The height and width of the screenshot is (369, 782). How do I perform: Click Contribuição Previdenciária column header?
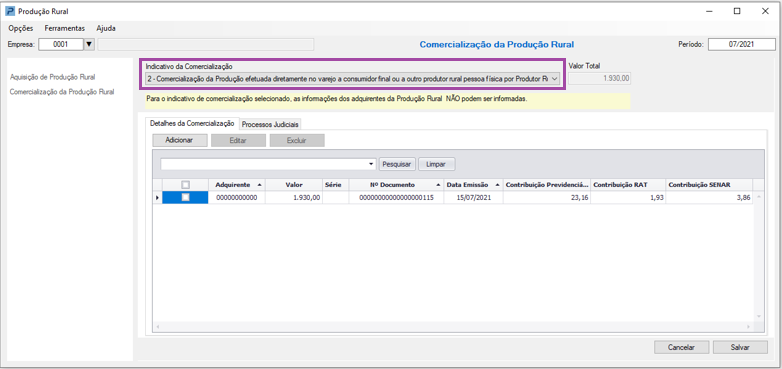click(x=547, y=184)
